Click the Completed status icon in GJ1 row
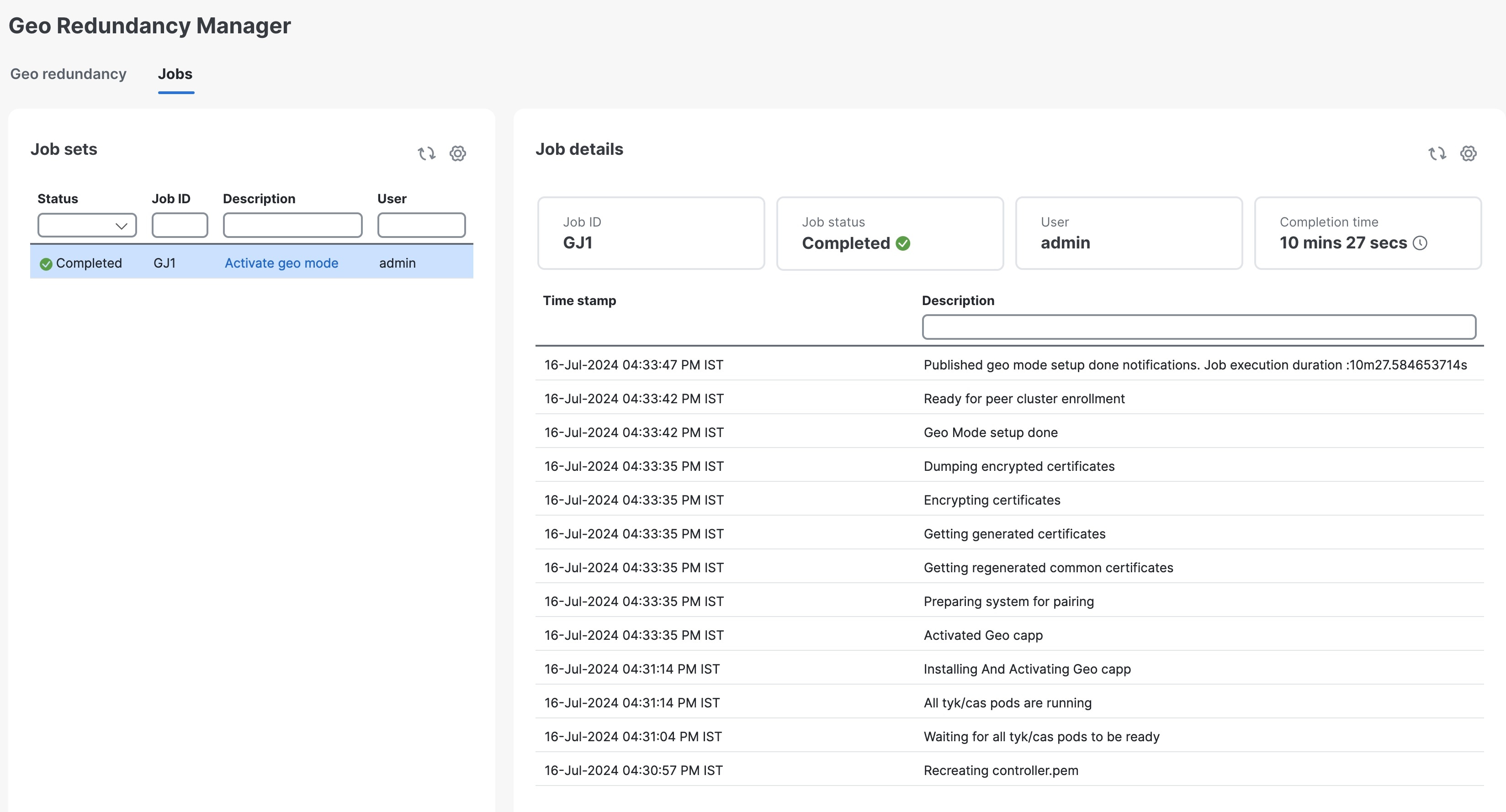Screen dimensions: 1506x812 pos(46,264)
